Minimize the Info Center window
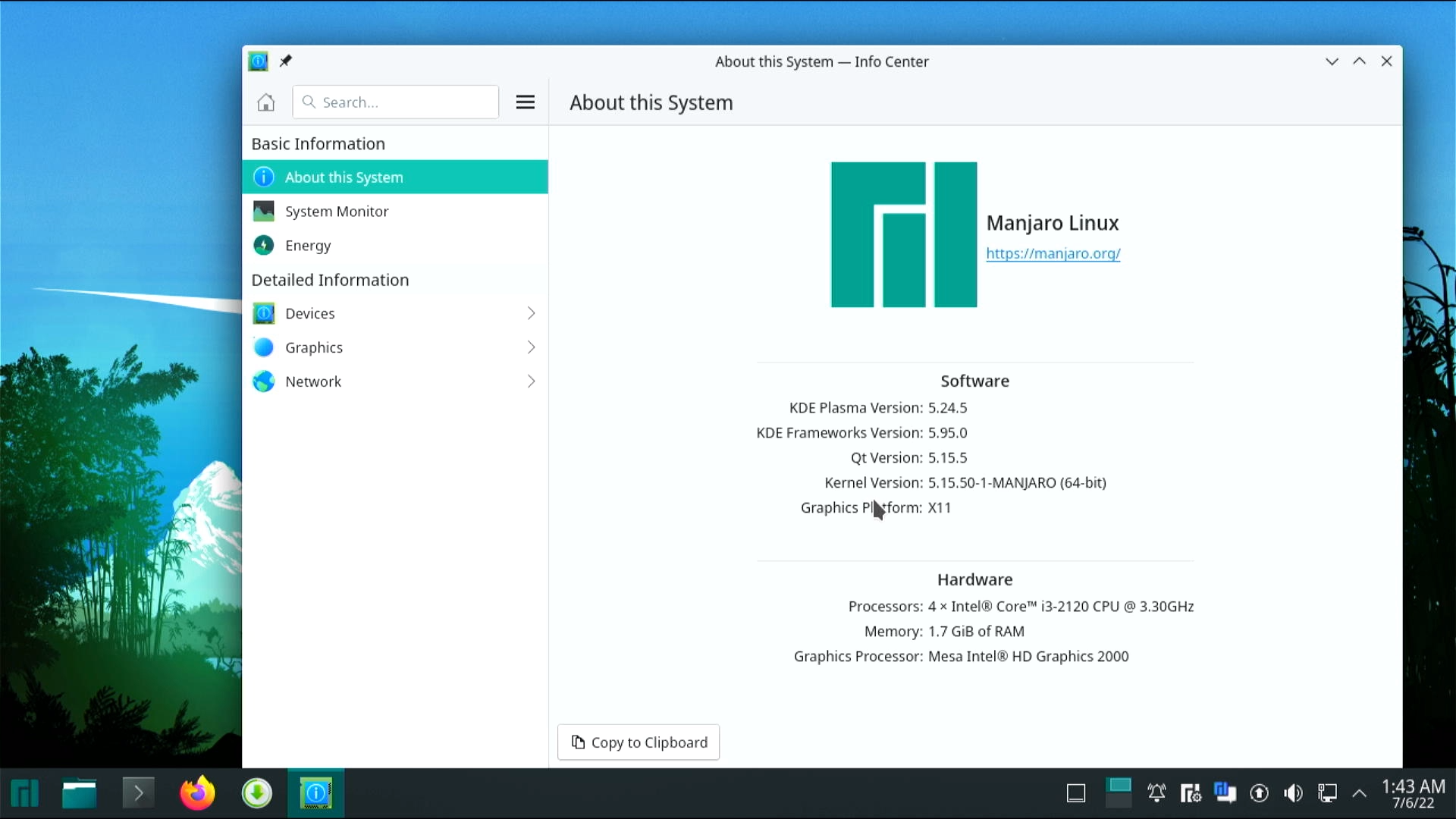This screenshot has width=1456, height=819. (x=1332, y=61)
